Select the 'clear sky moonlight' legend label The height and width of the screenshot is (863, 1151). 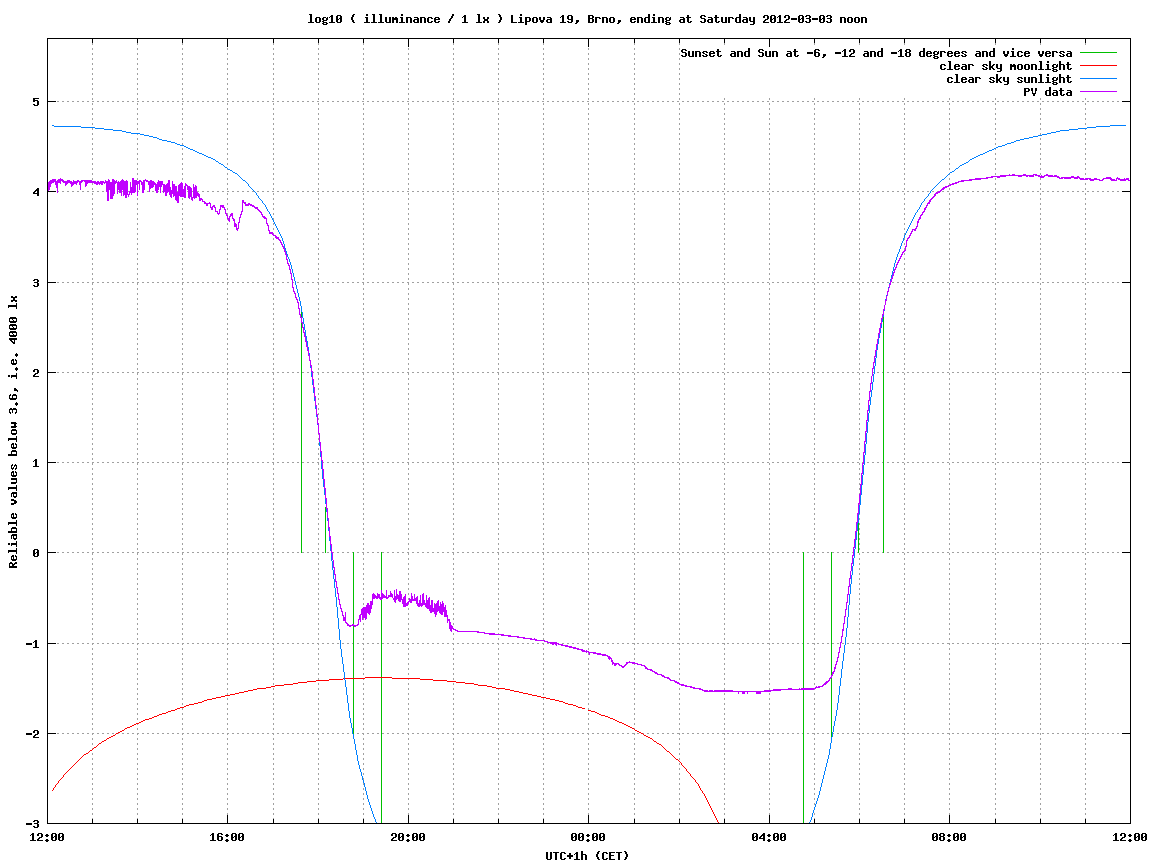click(x=1005, y=66)
